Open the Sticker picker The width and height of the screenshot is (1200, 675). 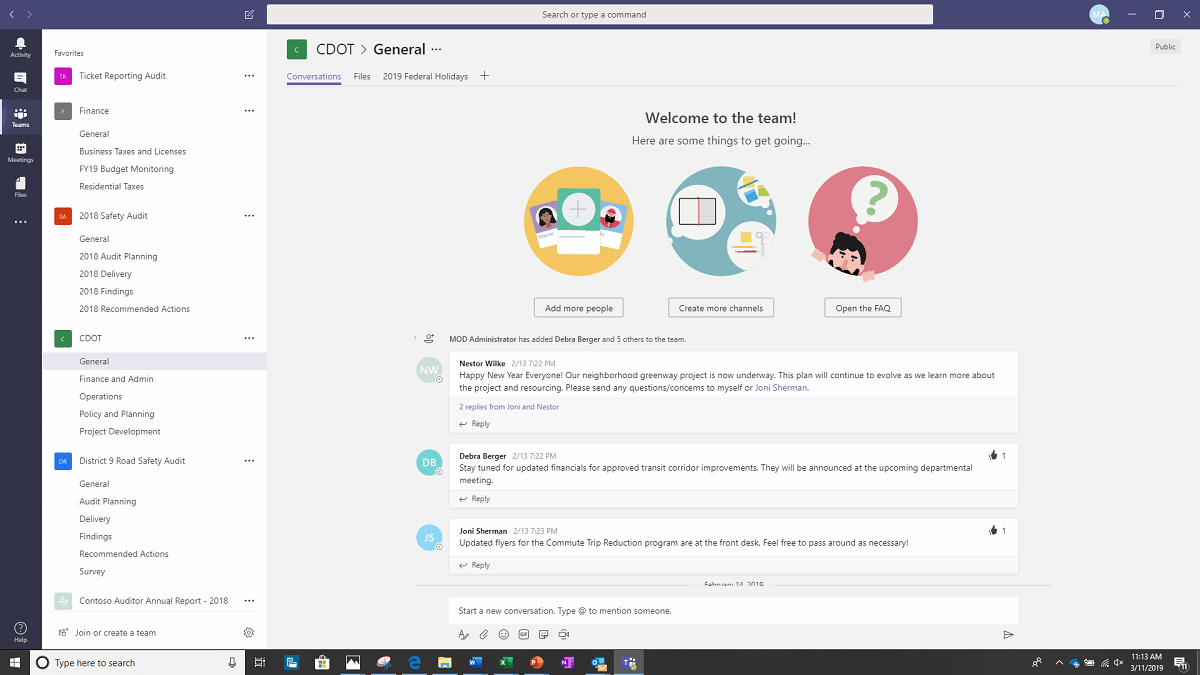coord(543,634)
